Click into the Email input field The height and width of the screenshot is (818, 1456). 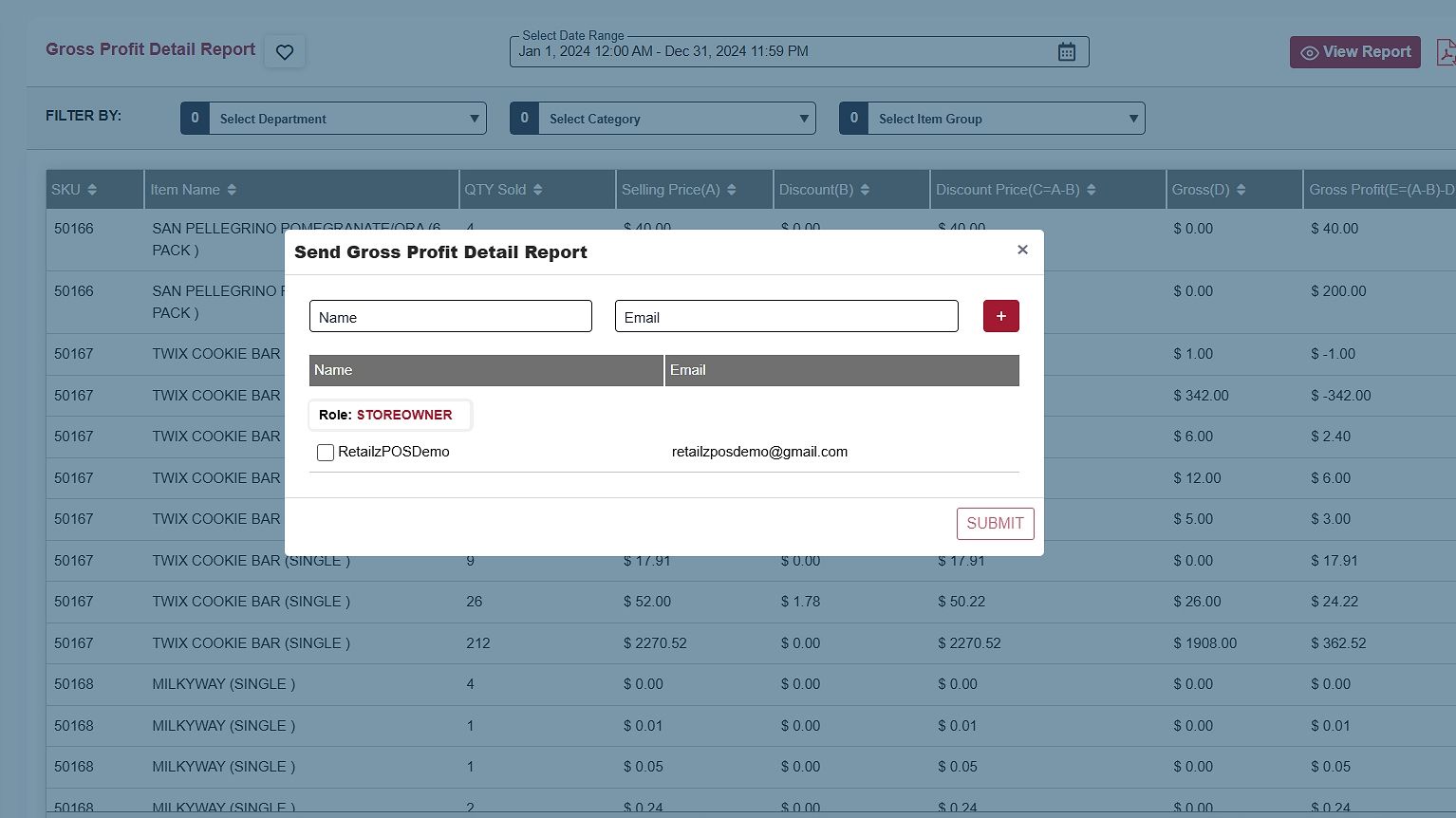pos(786,317)
